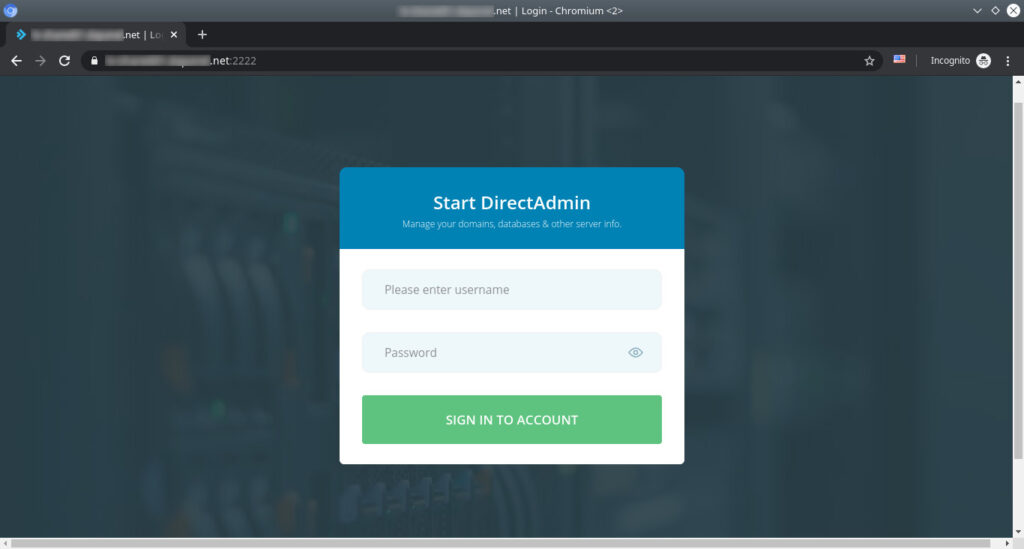This screenshot has width=1024, height=549.
Task: Click the scroll-left arrow at bottom
Action: click(x=5, y=543)
